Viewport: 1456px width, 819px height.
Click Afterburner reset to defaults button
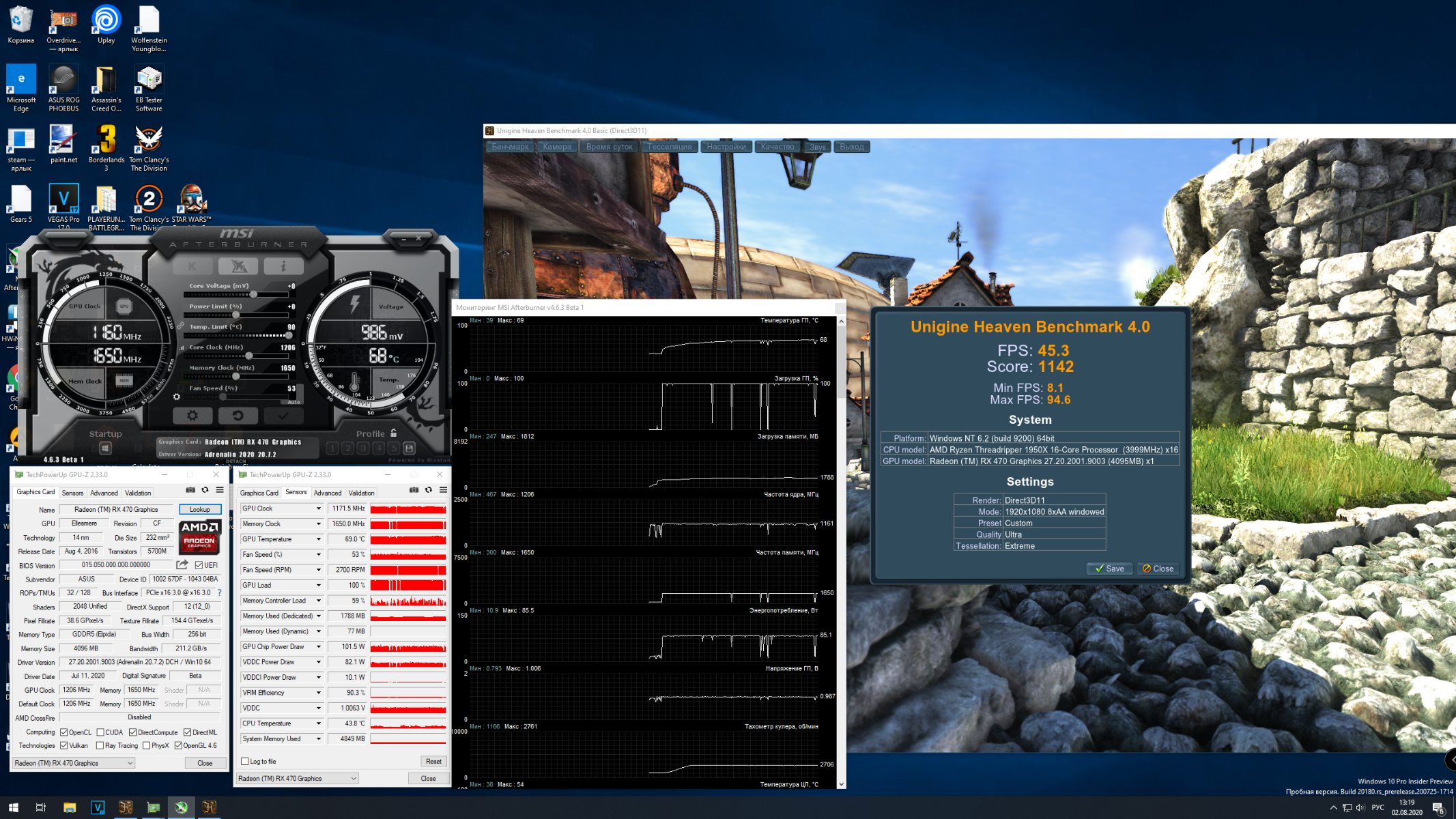[x=238, y=415]
